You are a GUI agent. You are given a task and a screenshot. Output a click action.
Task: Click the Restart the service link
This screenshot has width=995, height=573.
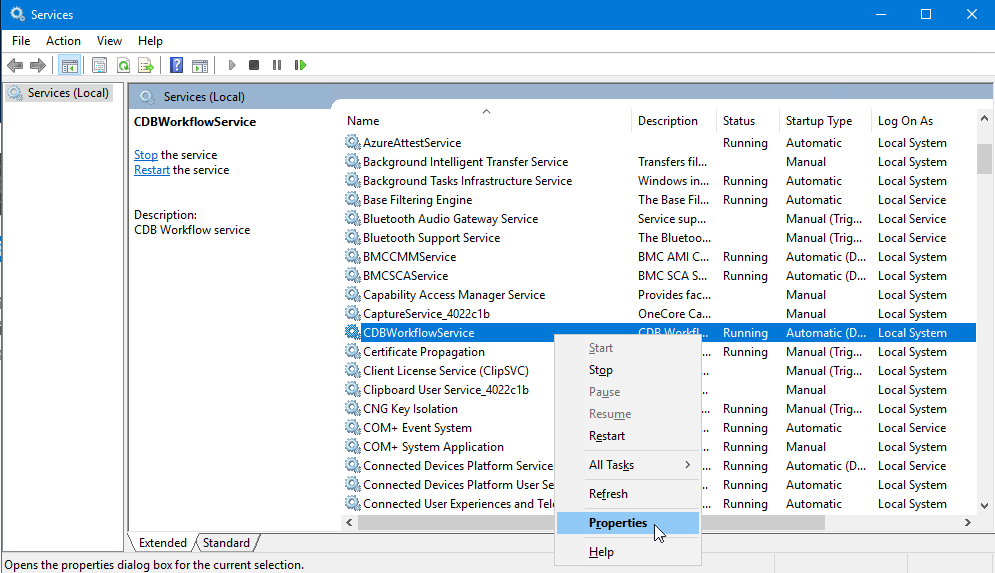click(152, 170)
